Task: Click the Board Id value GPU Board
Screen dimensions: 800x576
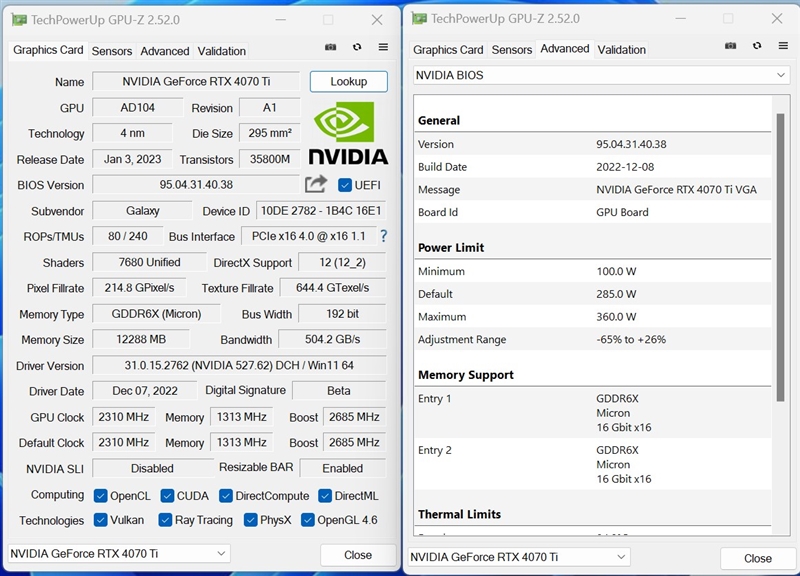Action: pos(622,212)
